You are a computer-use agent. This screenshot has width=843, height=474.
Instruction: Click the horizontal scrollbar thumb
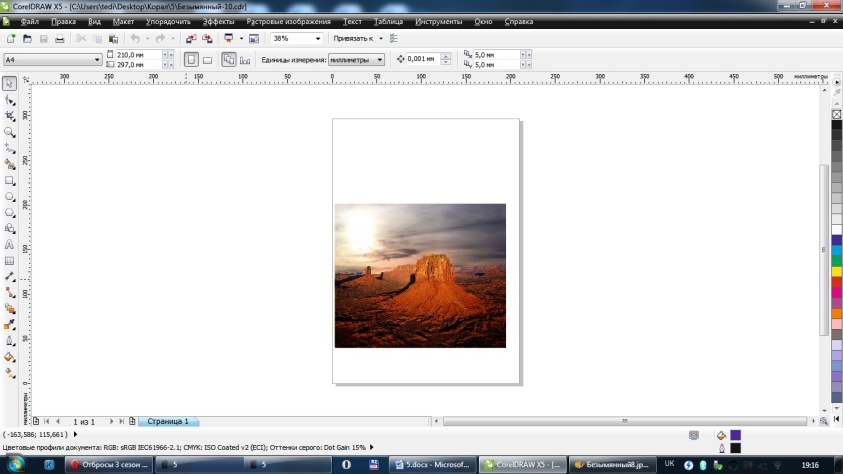(625, 421)
